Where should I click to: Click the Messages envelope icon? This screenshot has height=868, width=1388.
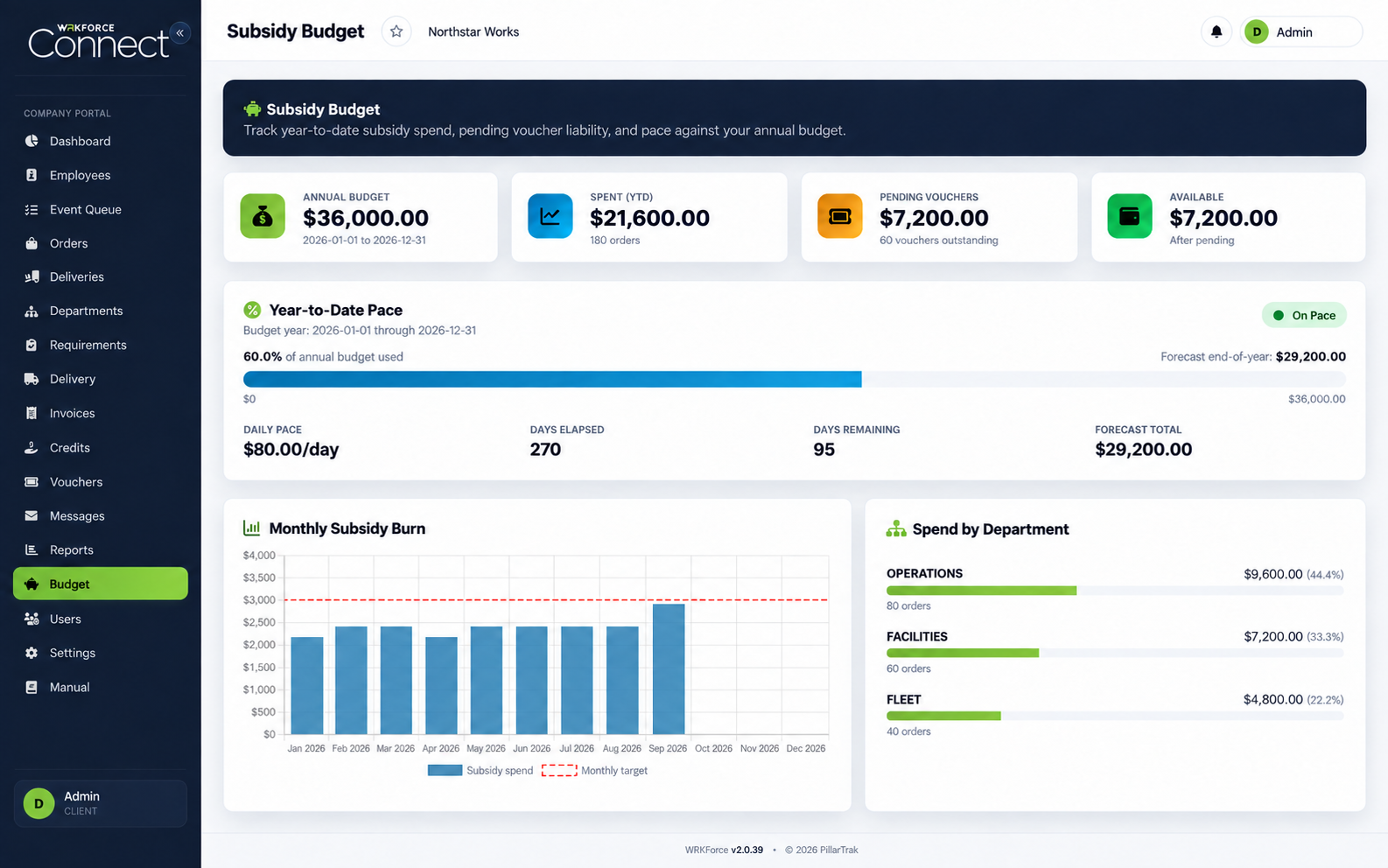(32, 516)
